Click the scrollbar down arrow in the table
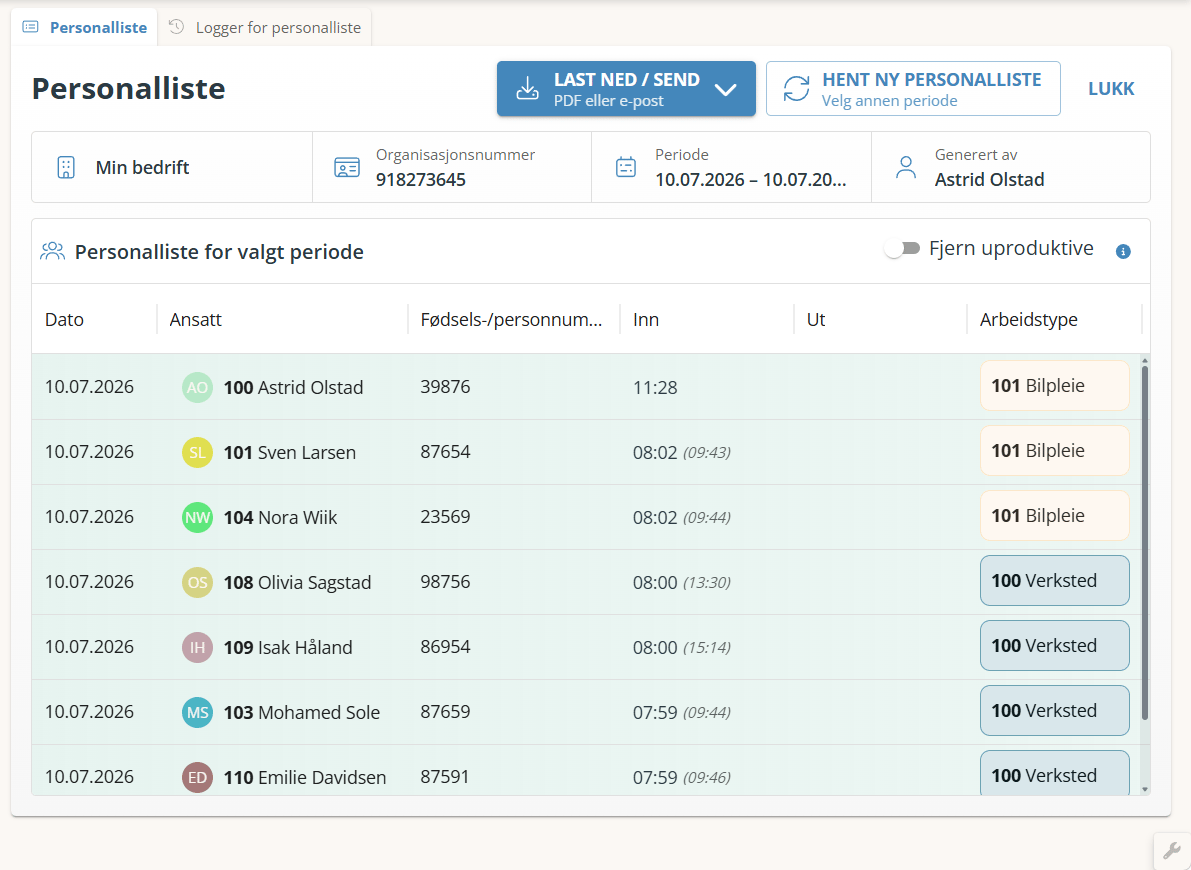This screenshot has height=870, width=1191. (x=1145, y=789)
